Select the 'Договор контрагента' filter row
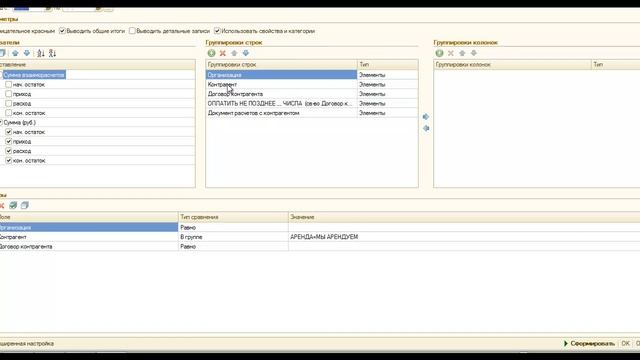This screenshot has height=360, width=640. [x=89, y=247]
